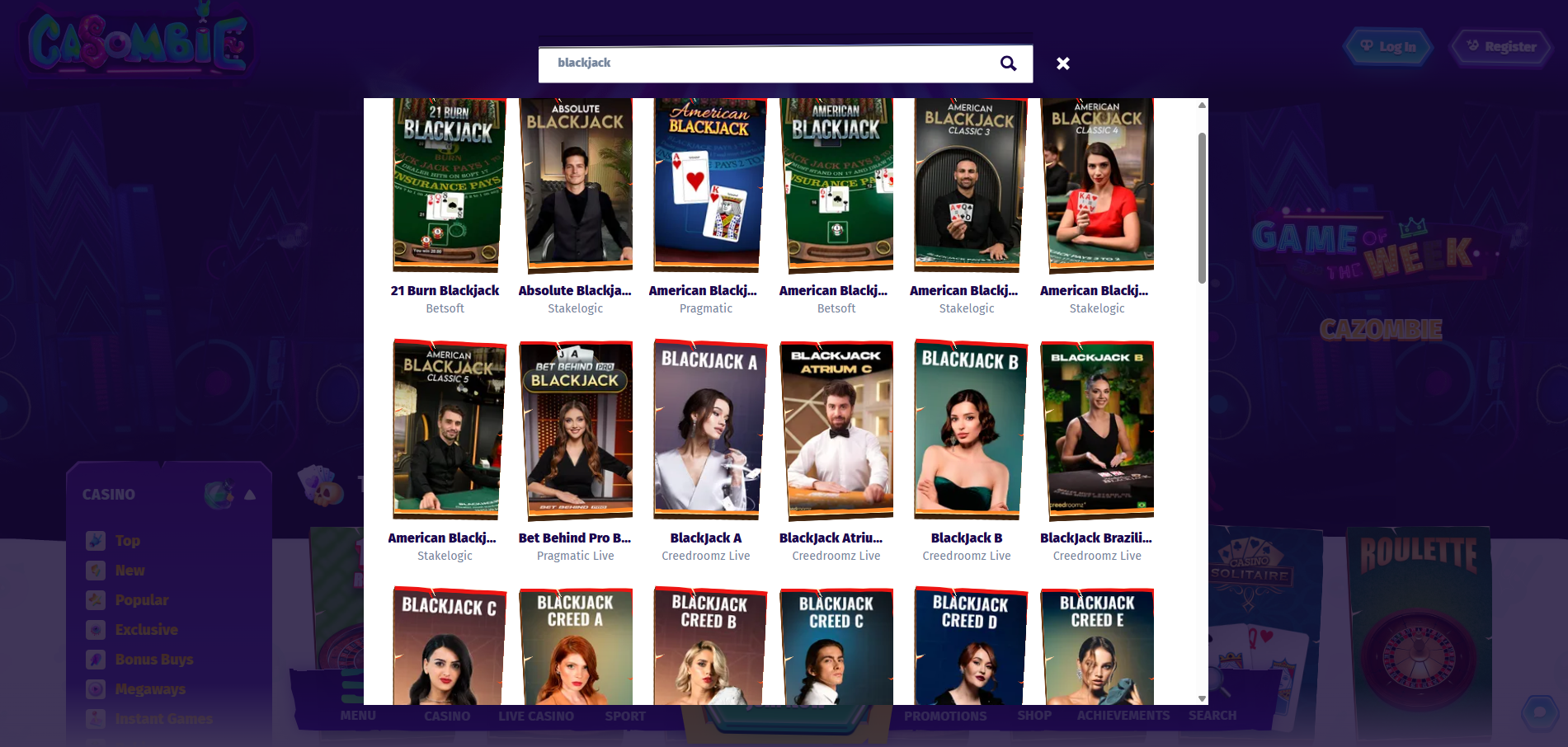Screen dimensions: 1568x747
Task: Click the Exclusive category icon
Action: click(96, 630)
